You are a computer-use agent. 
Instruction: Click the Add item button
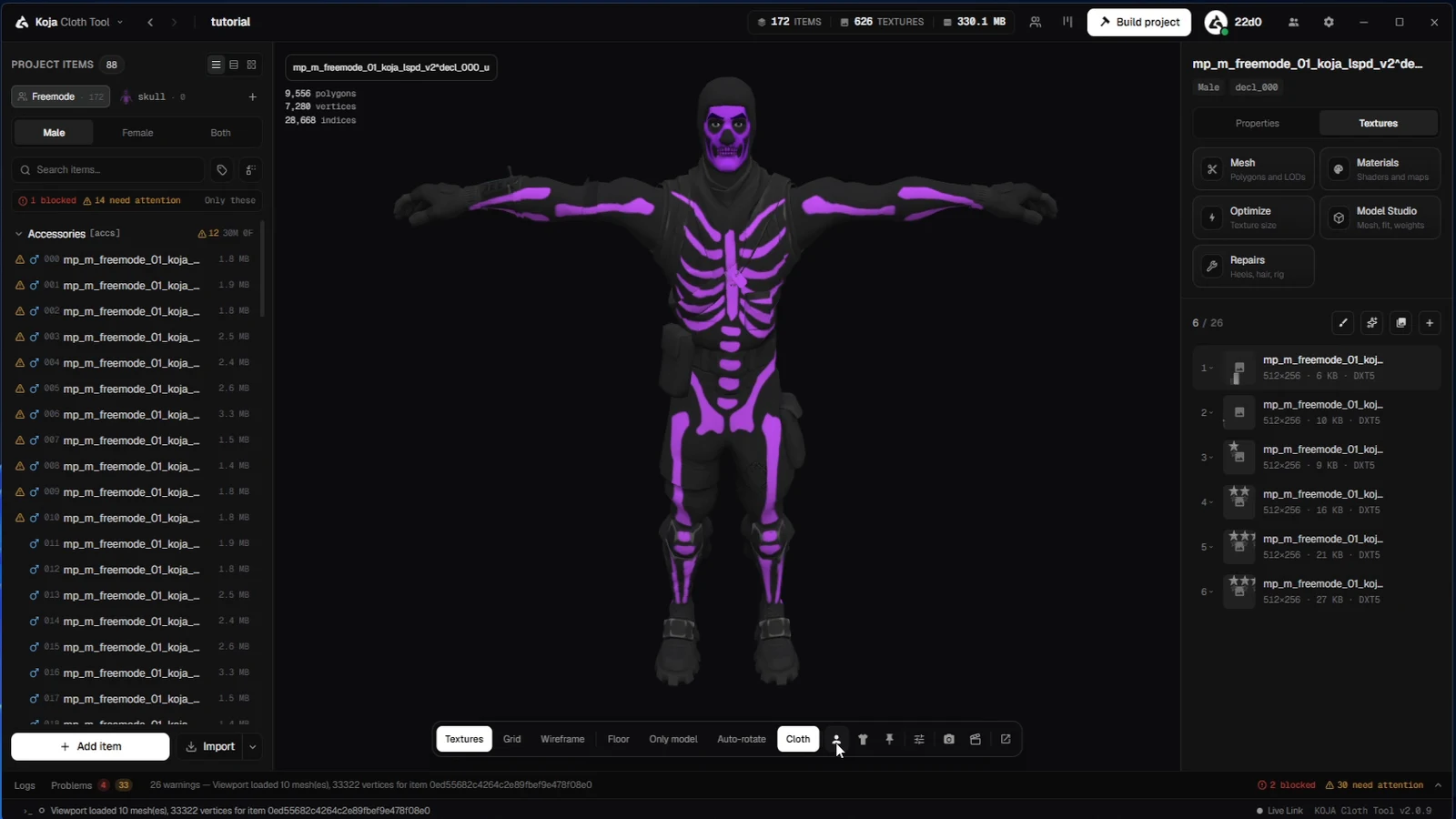(x=90, y=746)
